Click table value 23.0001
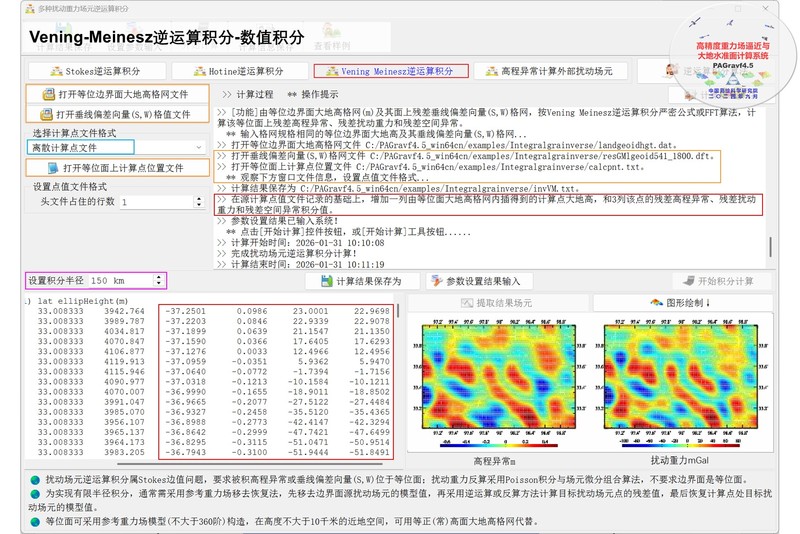The width and height of the screenshot is (800, 534). pyautogui.click(x=310, y=311)
